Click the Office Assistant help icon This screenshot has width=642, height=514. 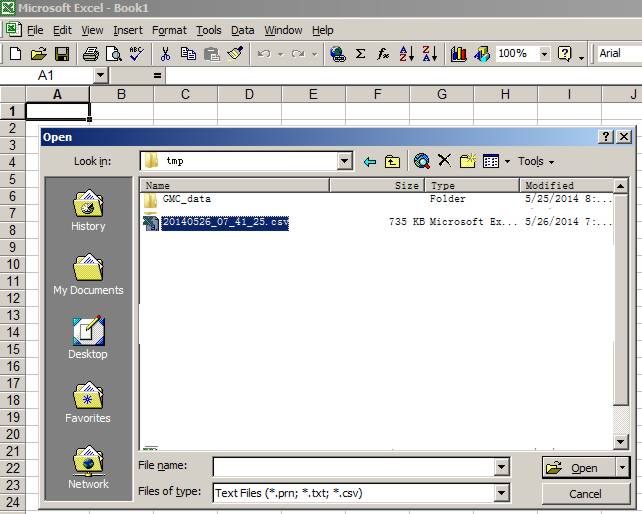pyautogui.click(x=565, y=54)
